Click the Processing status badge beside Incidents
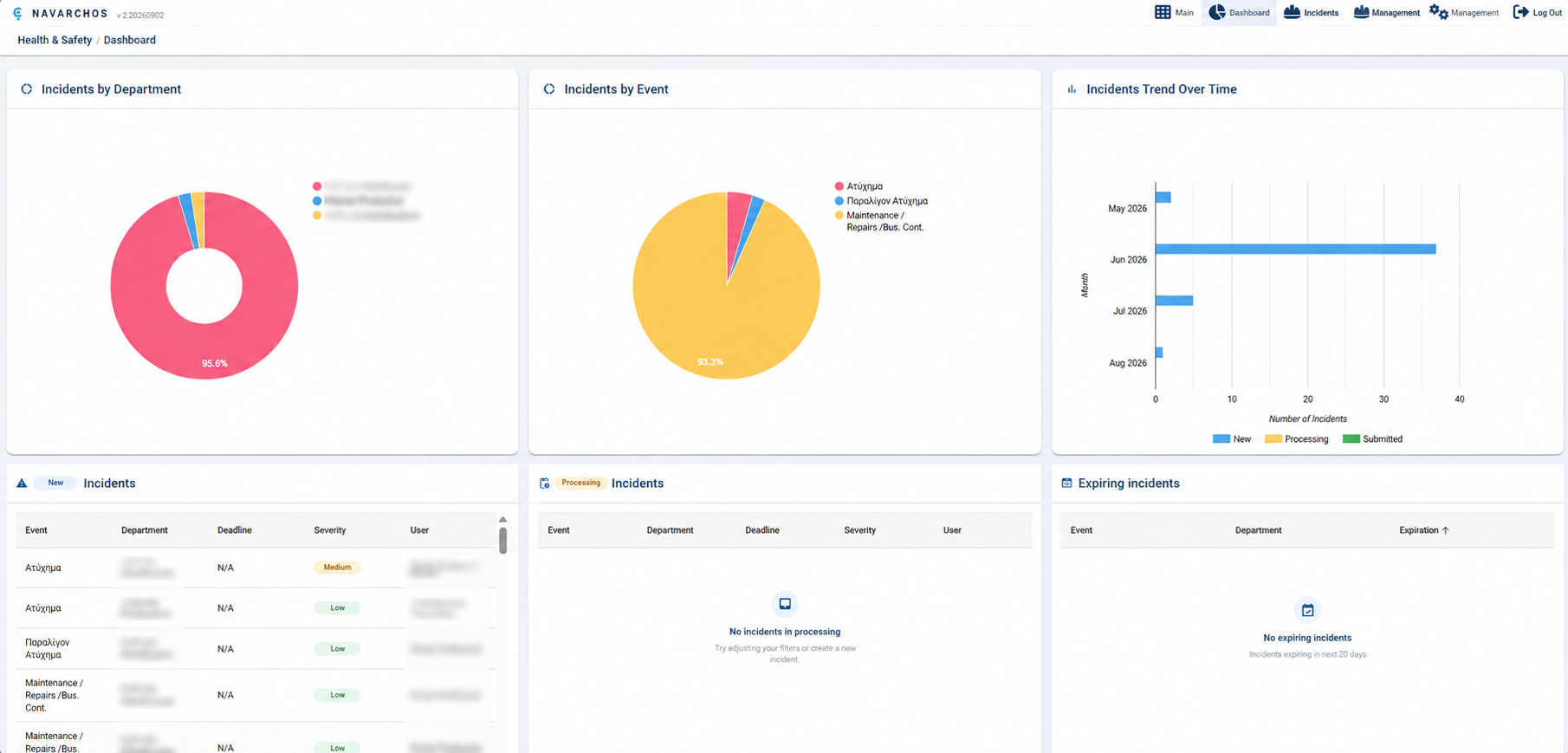1568x753 pixels. coord(580,484)
